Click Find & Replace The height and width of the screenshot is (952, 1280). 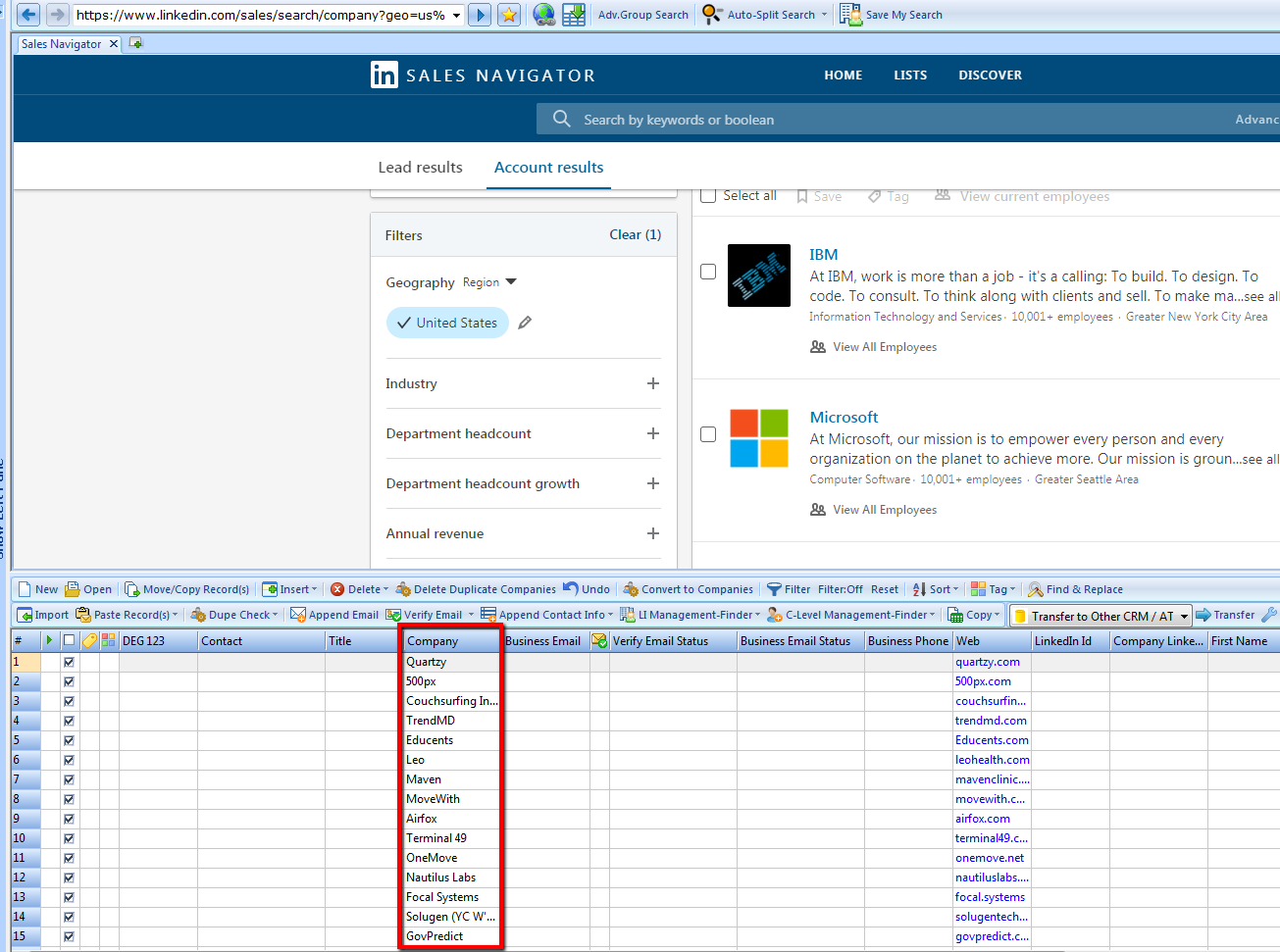coord(1075,589)
